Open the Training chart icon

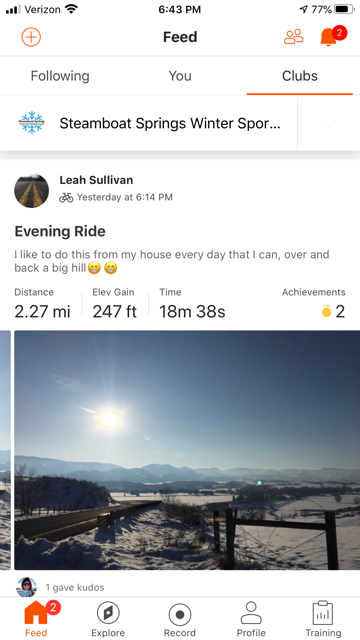(323, 613)
